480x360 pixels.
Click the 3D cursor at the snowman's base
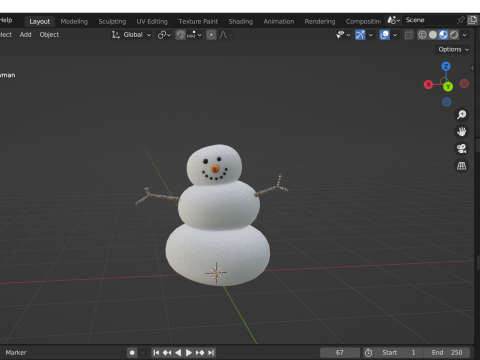(216, 273)
